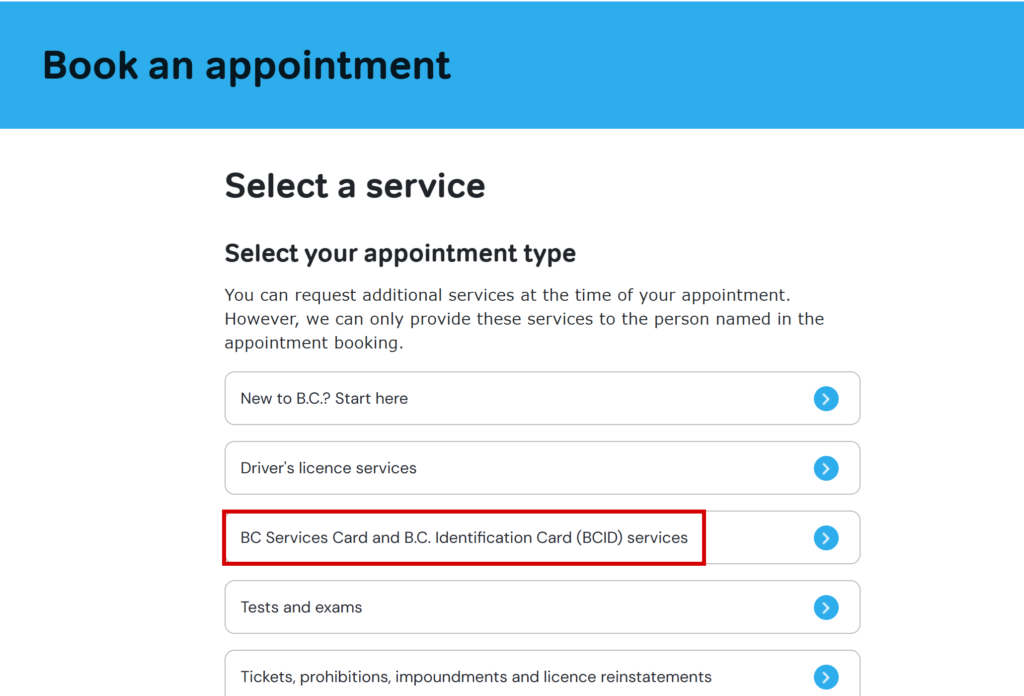Select the Tests and exams appointment type
Viewport: 1024px width, 696px height.
[x=542, y=607]
